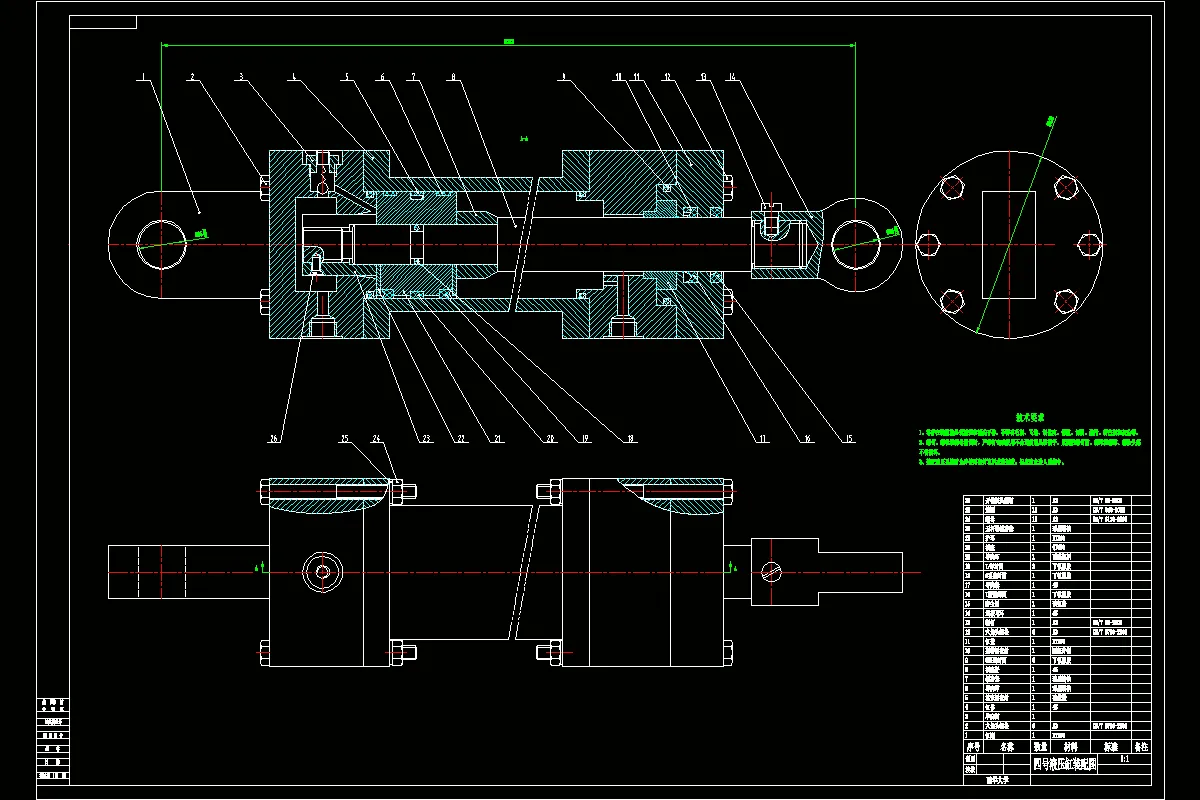
Task: Click leader callout number 8 above drawing
Action: pos(453,76)
